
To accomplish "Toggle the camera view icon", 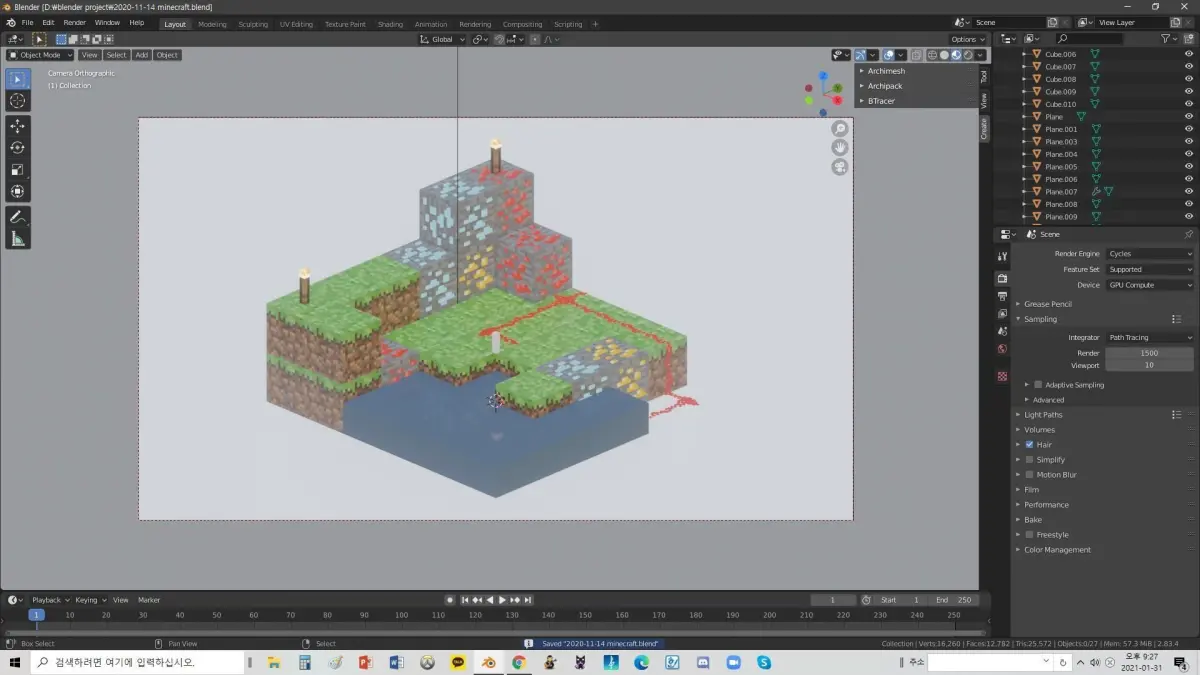I will click(840, 166).
